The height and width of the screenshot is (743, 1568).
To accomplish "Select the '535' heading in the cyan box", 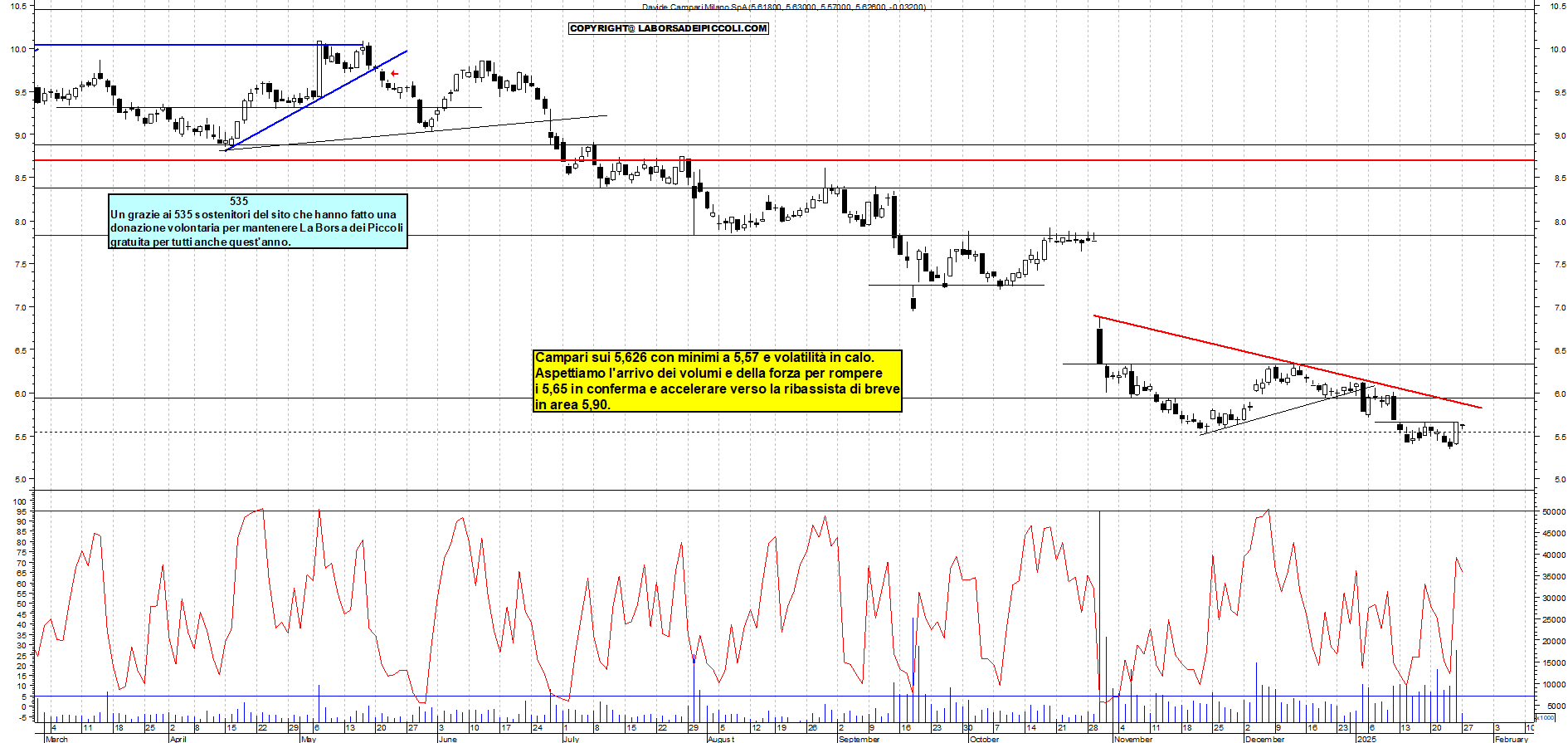I will tap(239, 201).
